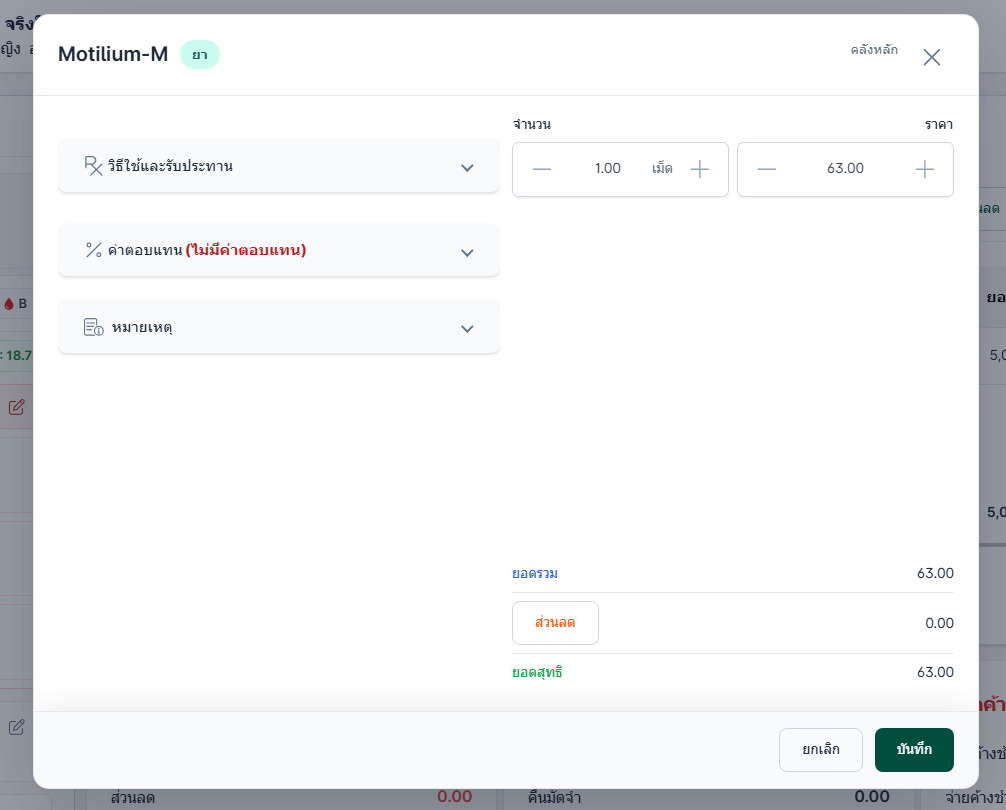Viewport: 1006px width, 810px height.
Task: Decrease quantity with minus button
Action: click(x=541, y=169)
